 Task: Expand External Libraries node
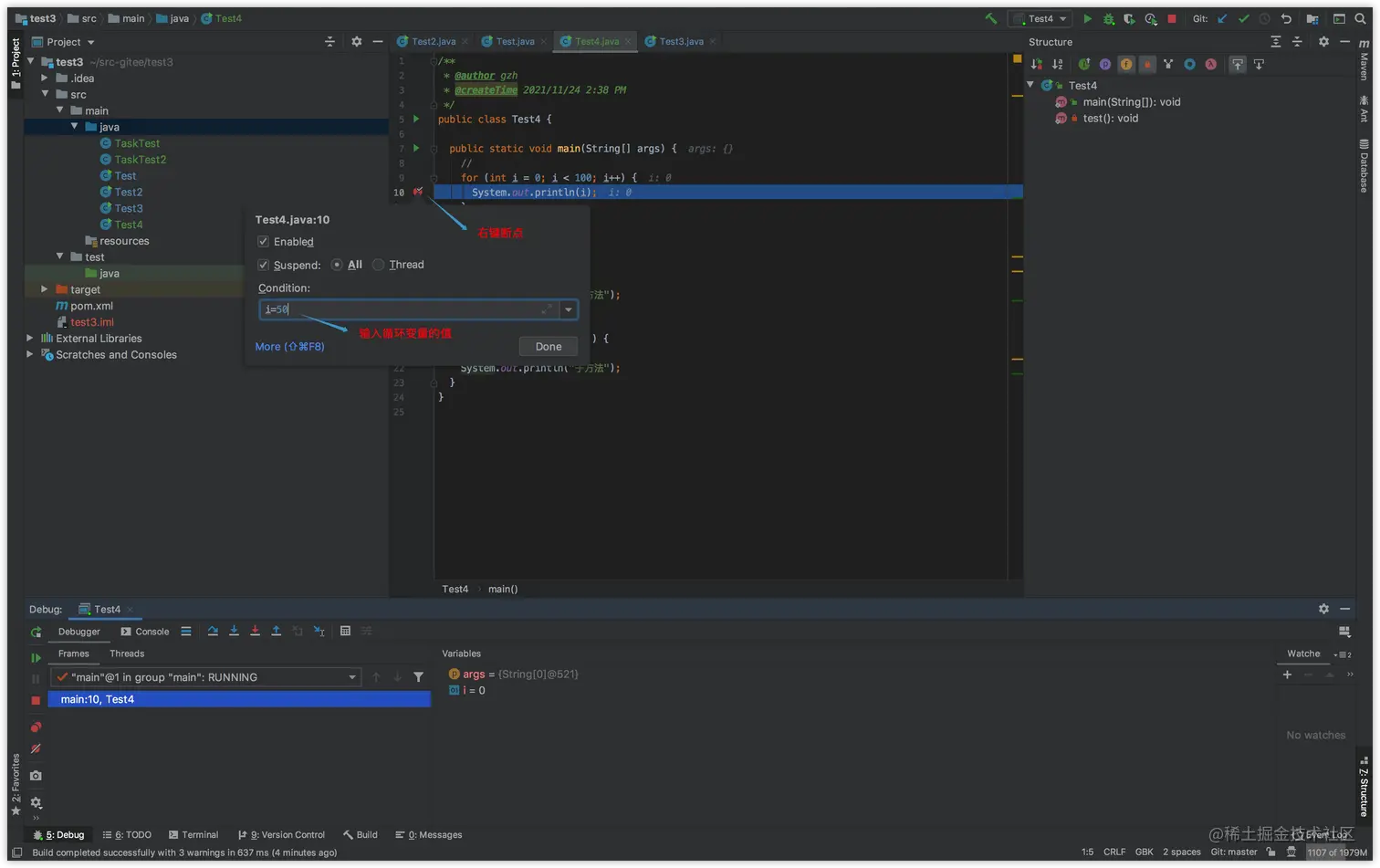point(30,338)
